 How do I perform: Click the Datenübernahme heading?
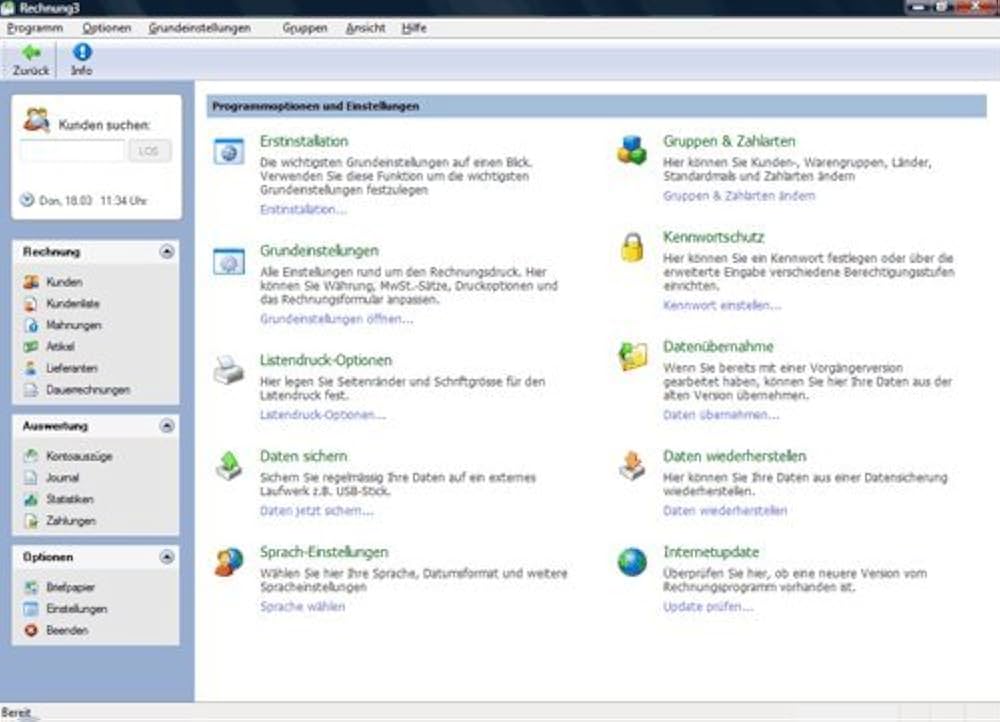(x=718, y=346)
